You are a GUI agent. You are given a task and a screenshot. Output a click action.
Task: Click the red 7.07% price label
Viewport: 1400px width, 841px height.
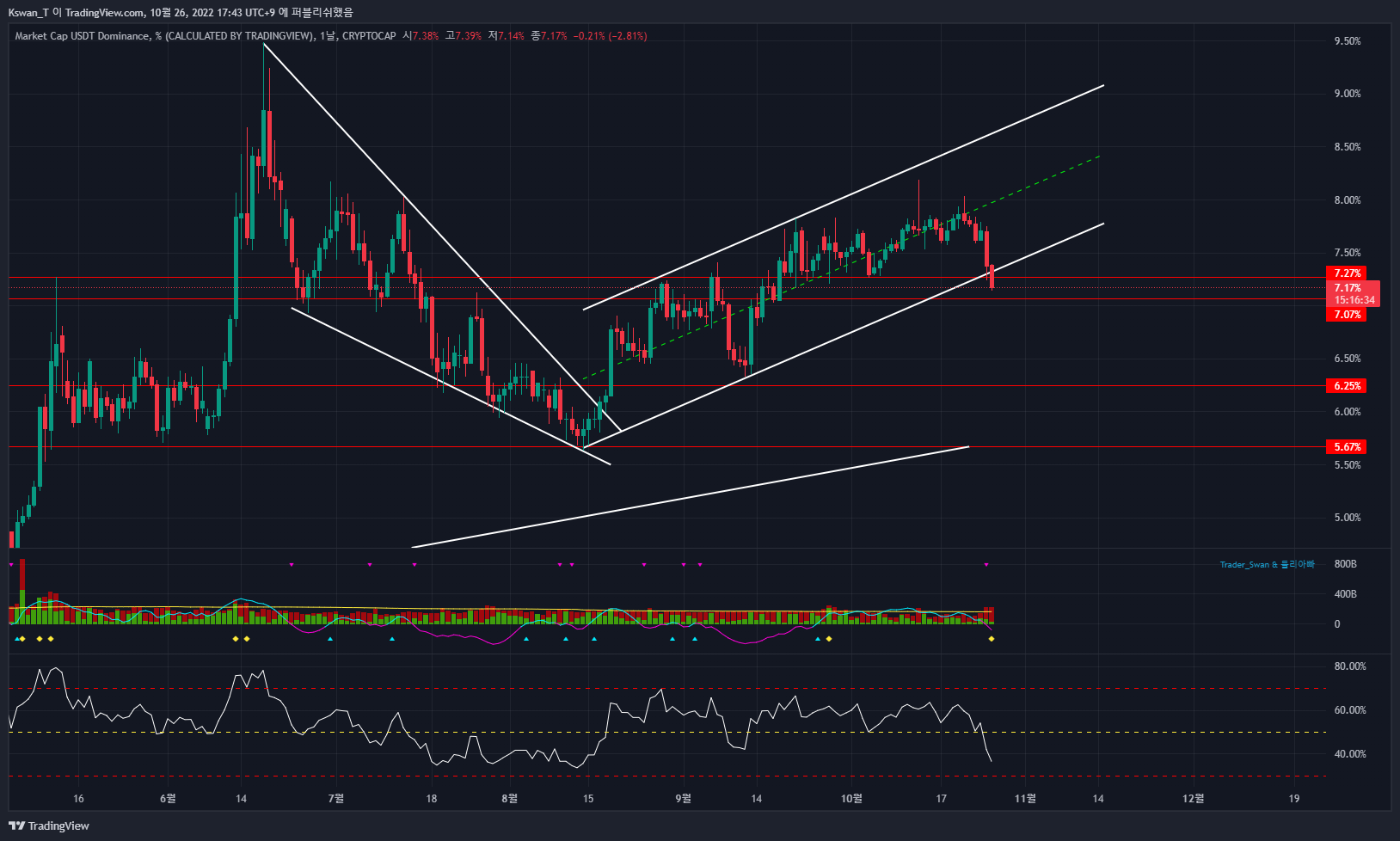pos(1347,315)
